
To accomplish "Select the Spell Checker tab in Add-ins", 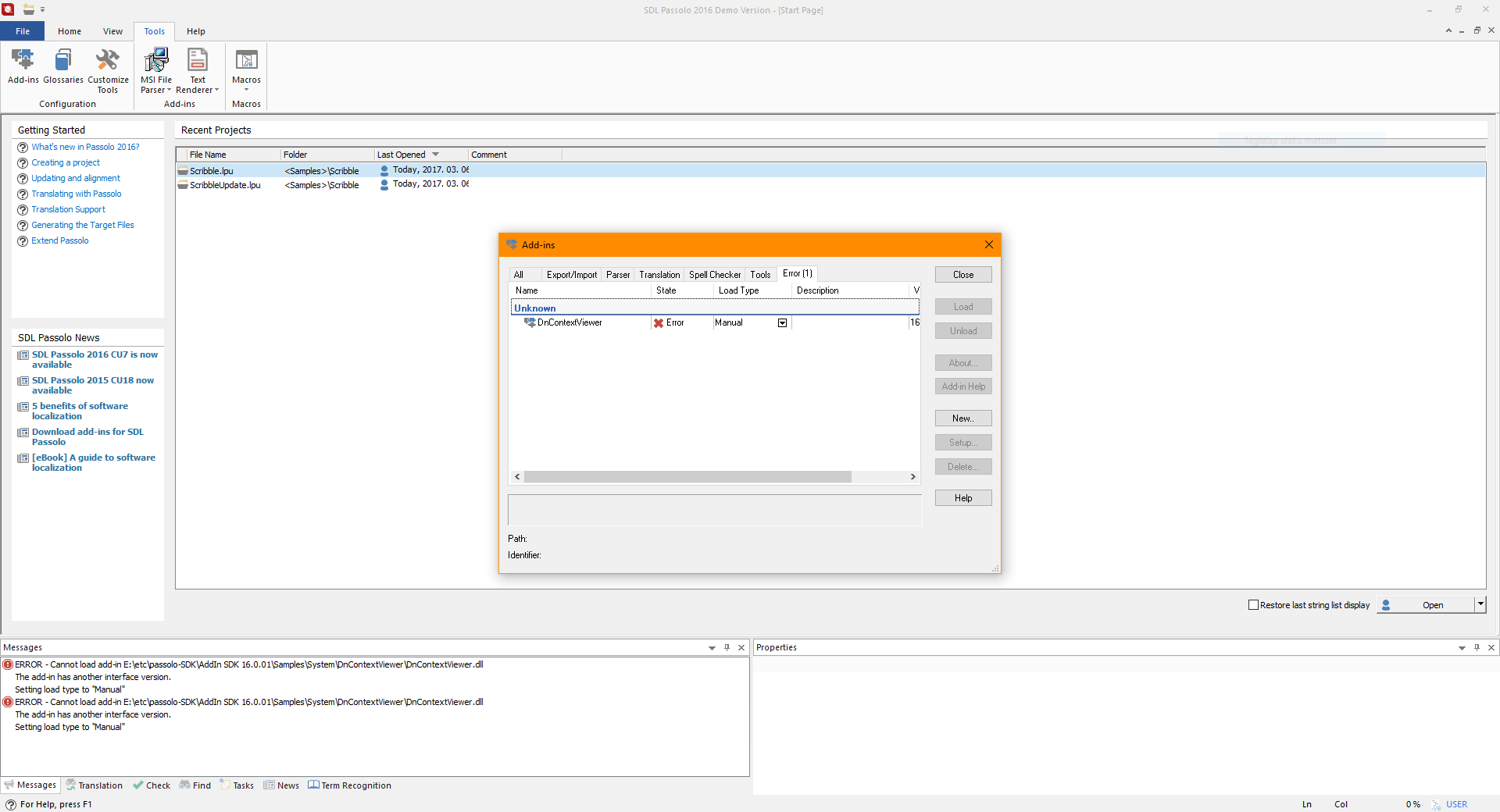I will coord(715,275).
